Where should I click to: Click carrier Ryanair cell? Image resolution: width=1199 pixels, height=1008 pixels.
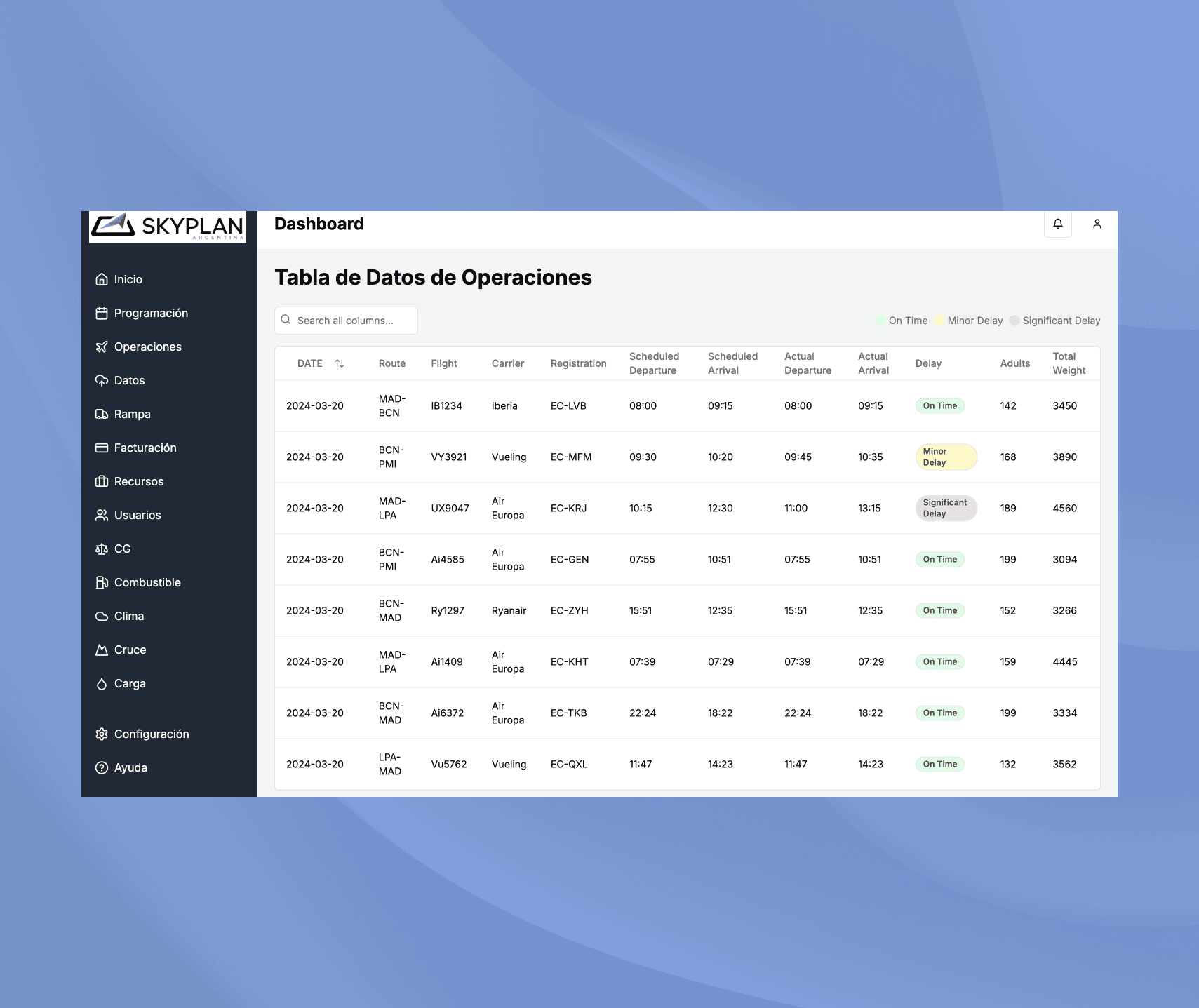click(509, 610)
